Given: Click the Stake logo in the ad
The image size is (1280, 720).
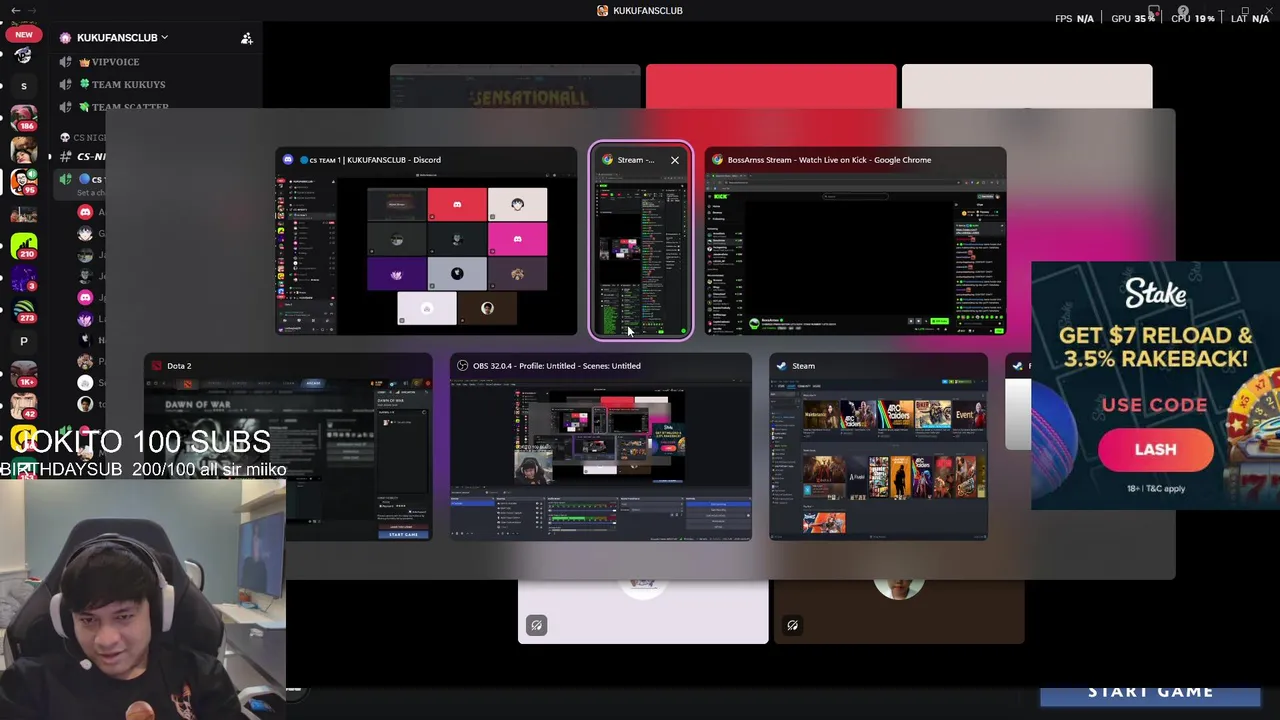Looking at the screenshot, I should (x=1156, y=293).
